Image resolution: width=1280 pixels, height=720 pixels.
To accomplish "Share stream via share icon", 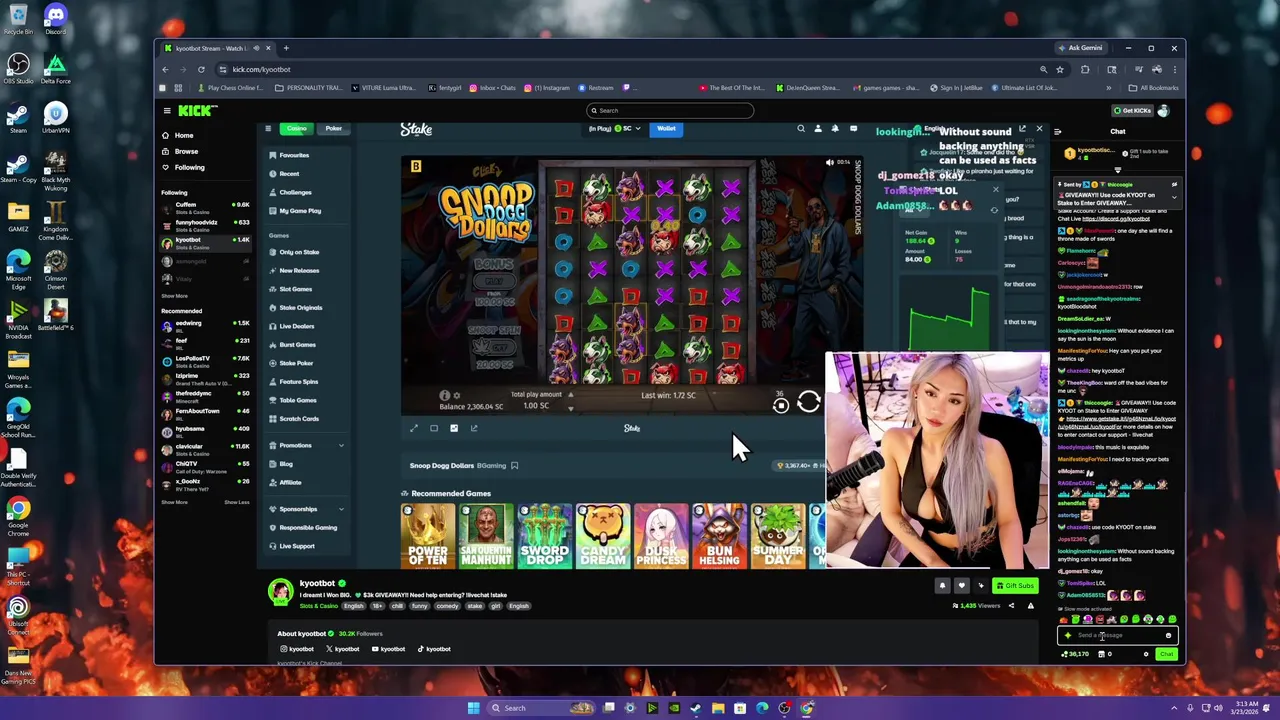I will coord(1011,605).
